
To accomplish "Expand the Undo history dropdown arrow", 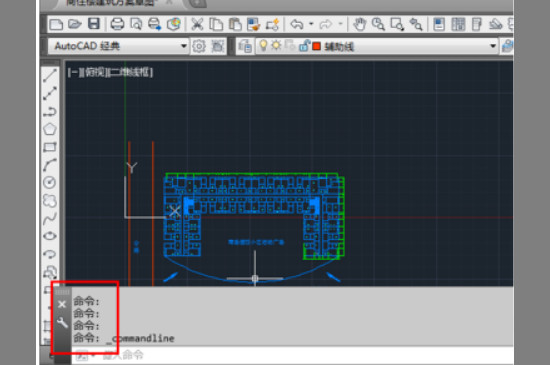I will click(x=311, y=24).
